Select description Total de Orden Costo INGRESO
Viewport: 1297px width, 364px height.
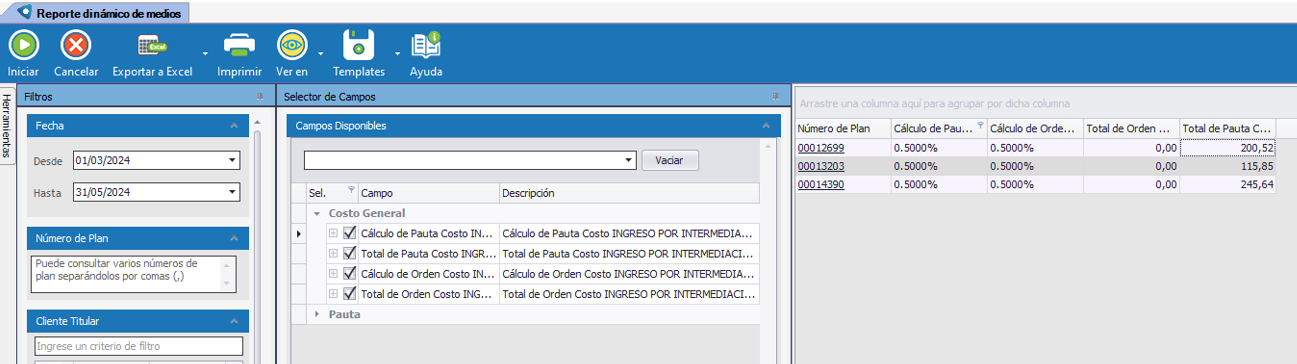629,294
